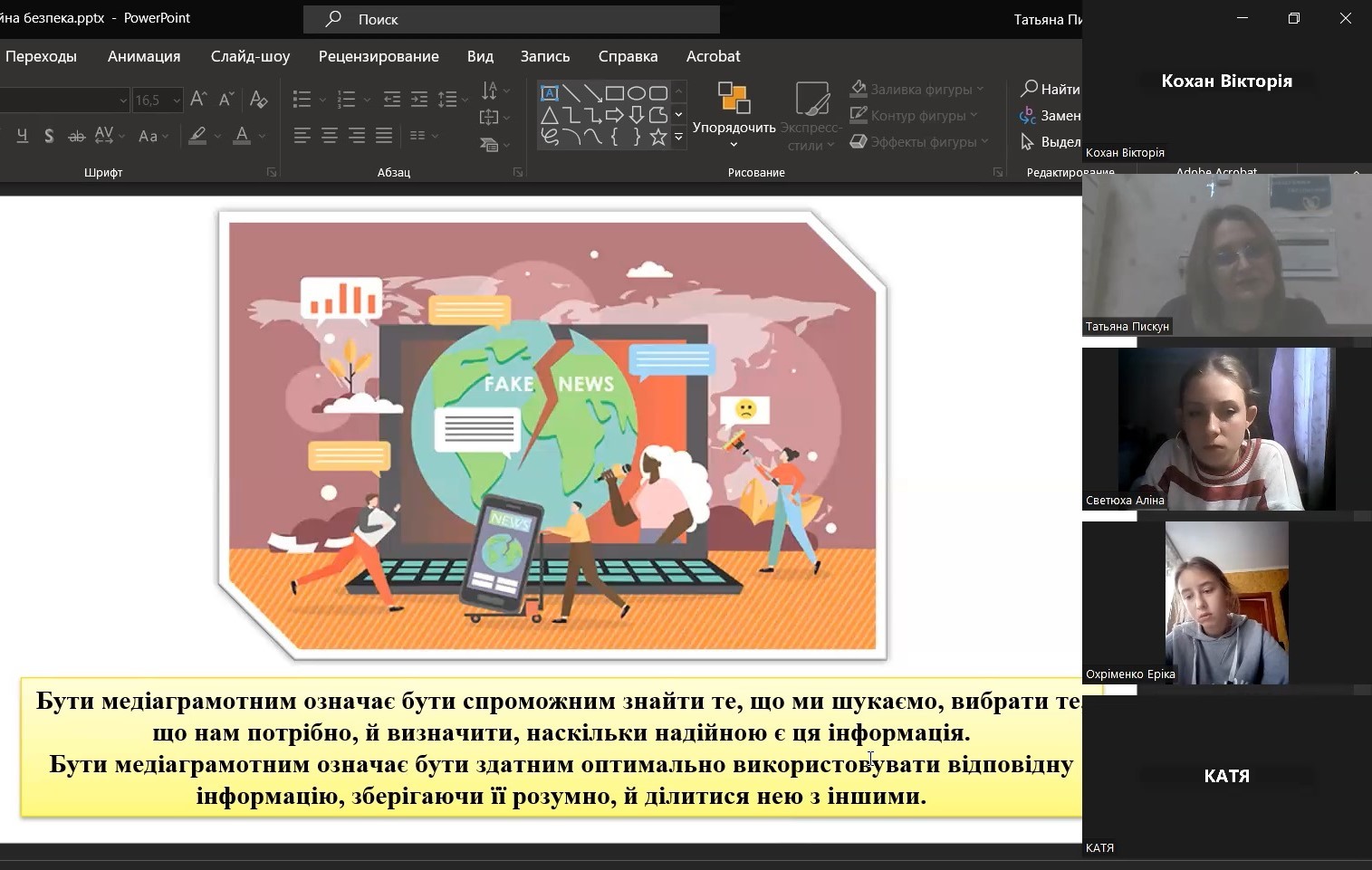The image size is (1372, 870).
Task: Switch to the Рецензирование tab
Action: click(379, 56)
